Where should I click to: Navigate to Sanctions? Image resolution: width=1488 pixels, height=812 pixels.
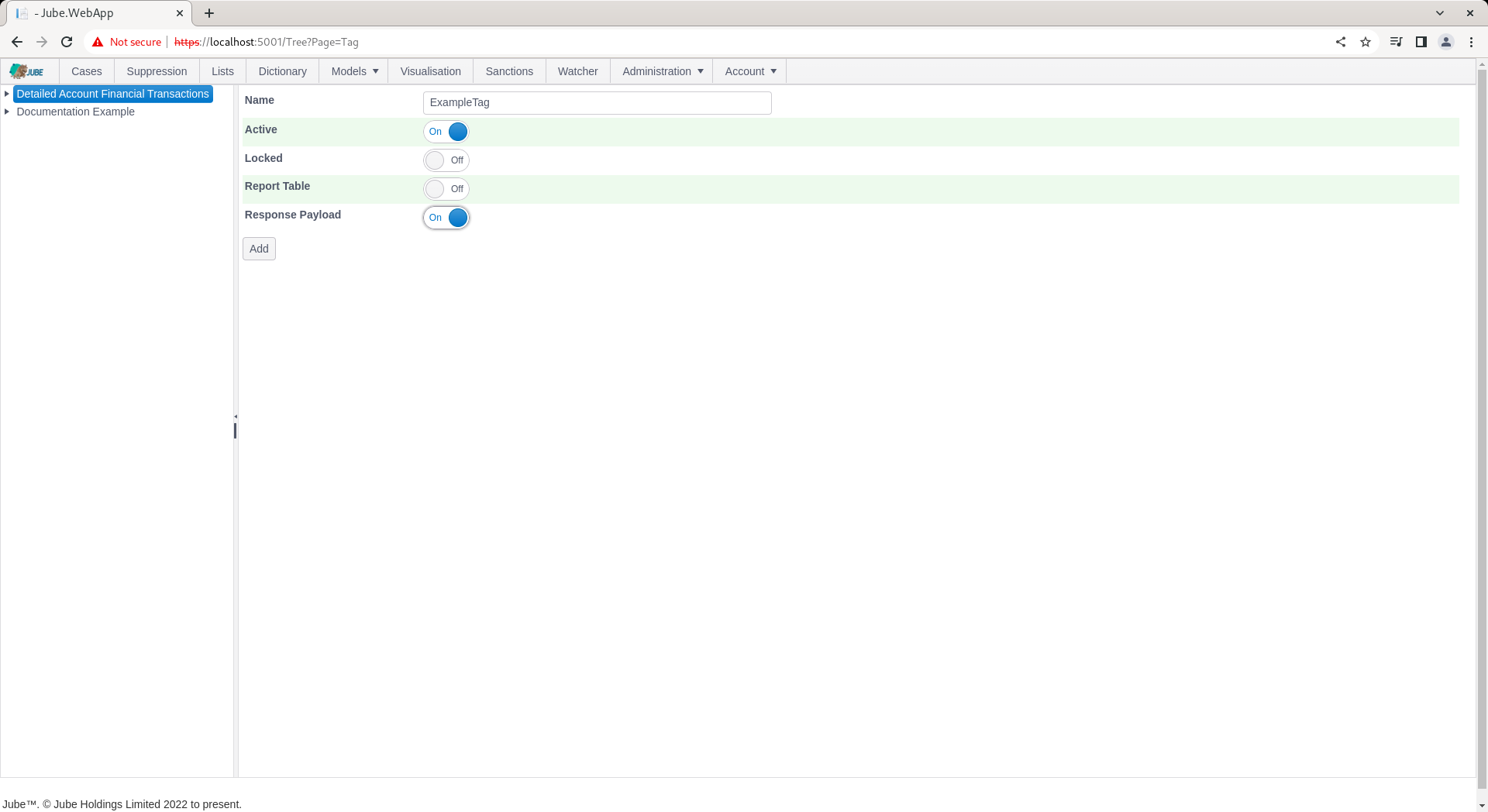click(509, 71)
